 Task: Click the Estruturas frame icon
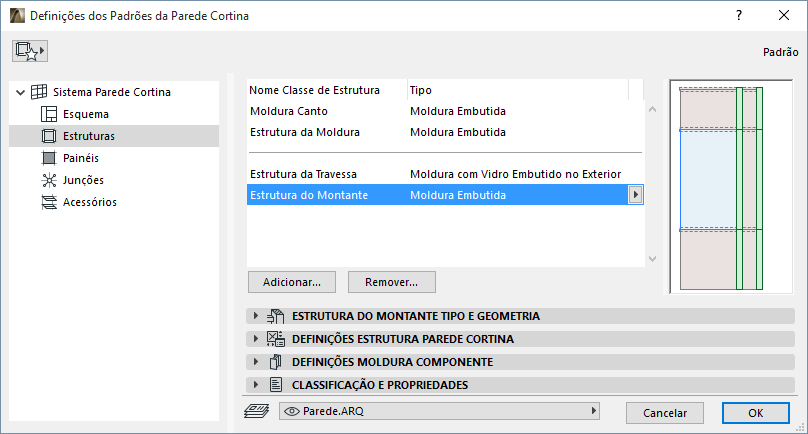[x=49, y=136]
